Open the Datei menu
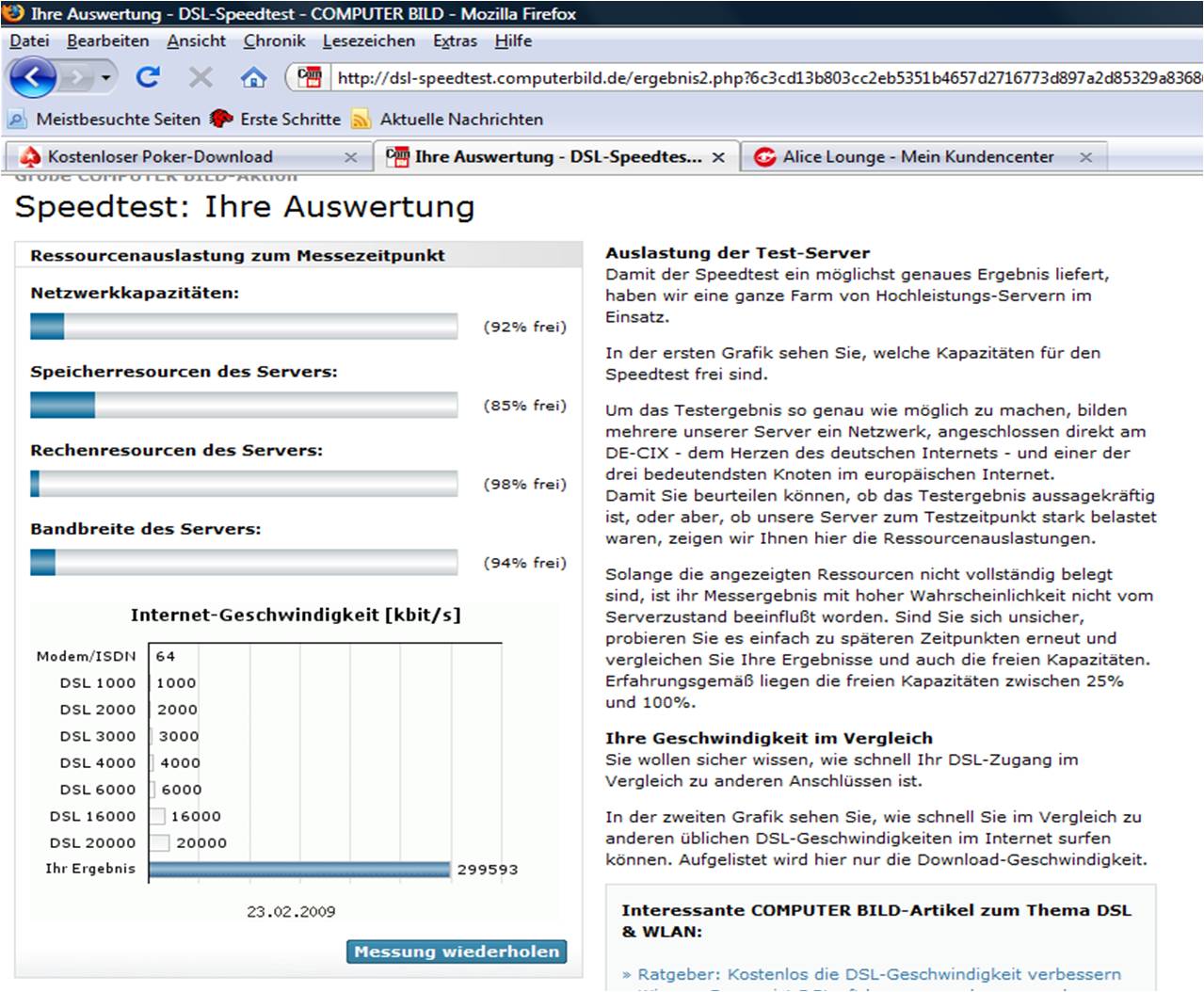The width and height of the screenshot is (1204, 992). coord(29,40)
